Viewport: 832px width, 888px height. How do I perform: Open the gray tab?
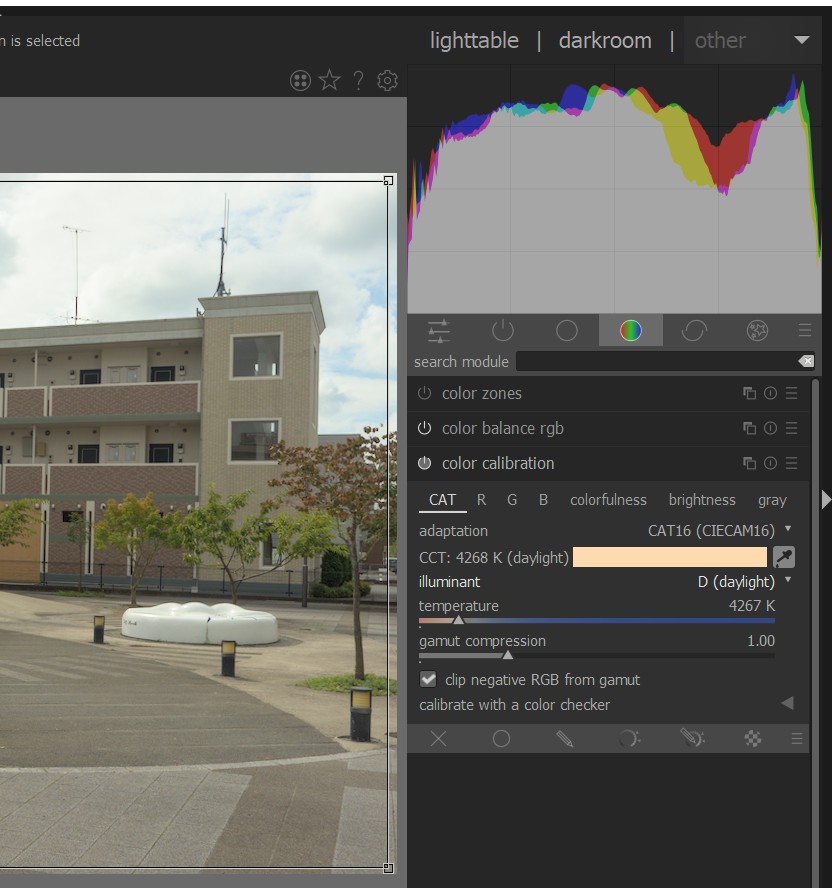pos(772,500)
